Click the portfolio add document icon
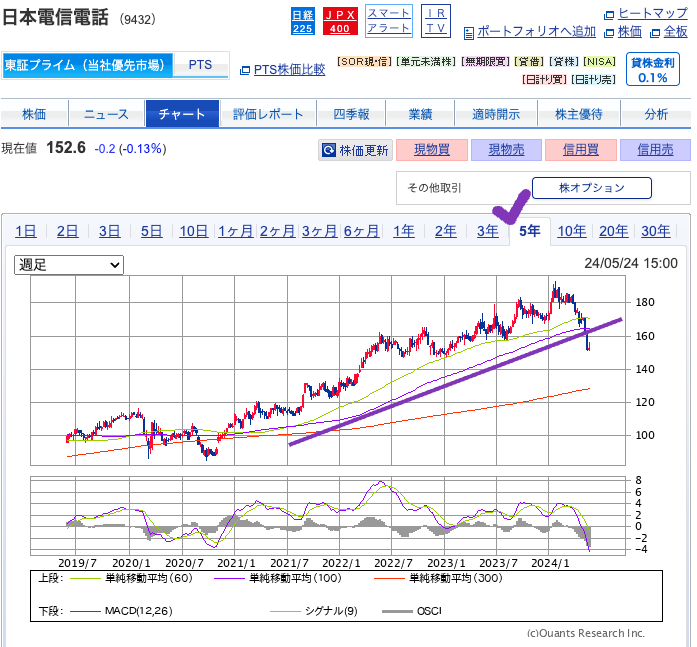 coord(468,33)
